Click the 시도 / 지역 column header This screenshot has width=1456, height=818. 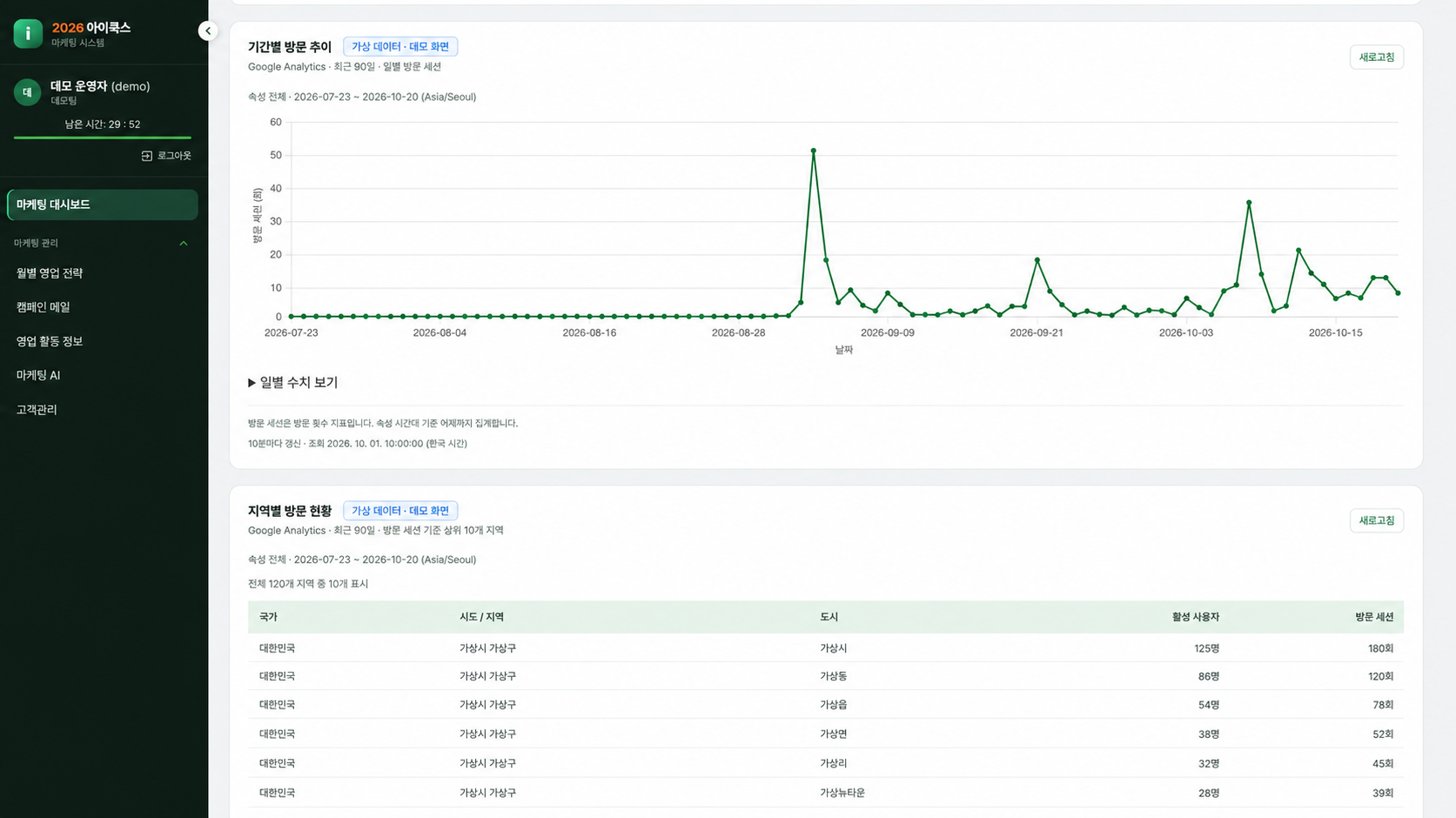tap(481, 617)
